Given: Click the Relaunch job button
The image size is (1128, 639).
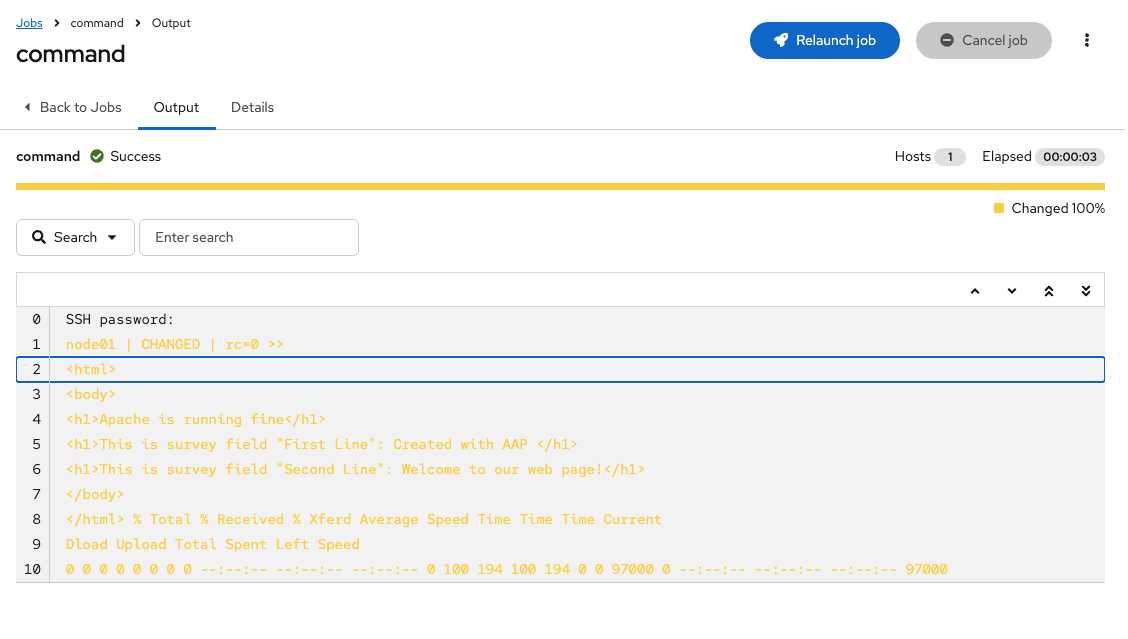Looking at the screenshot, I should click(x=824, y=40).
